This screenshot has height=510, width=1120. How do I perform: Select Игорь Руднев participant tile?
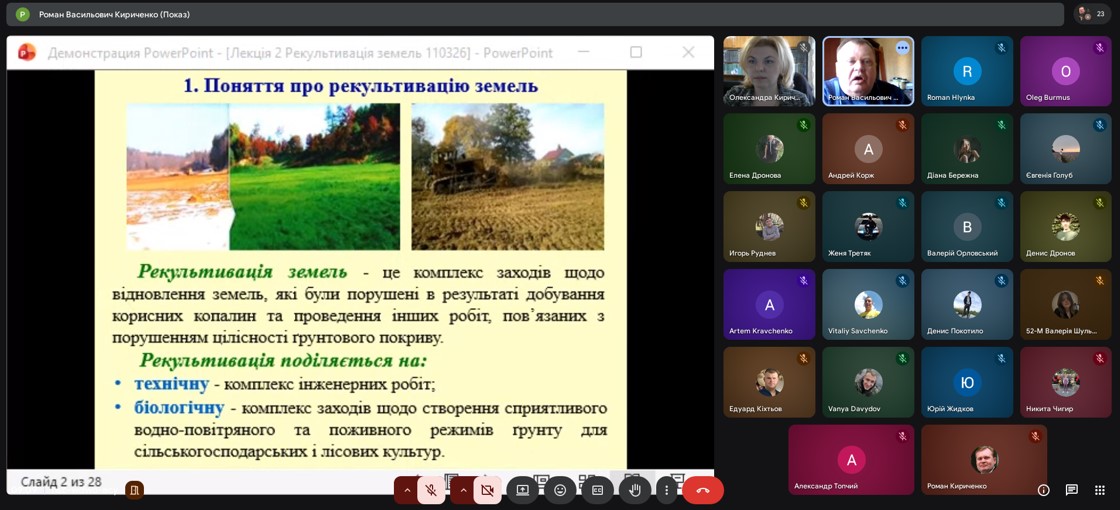769,227
